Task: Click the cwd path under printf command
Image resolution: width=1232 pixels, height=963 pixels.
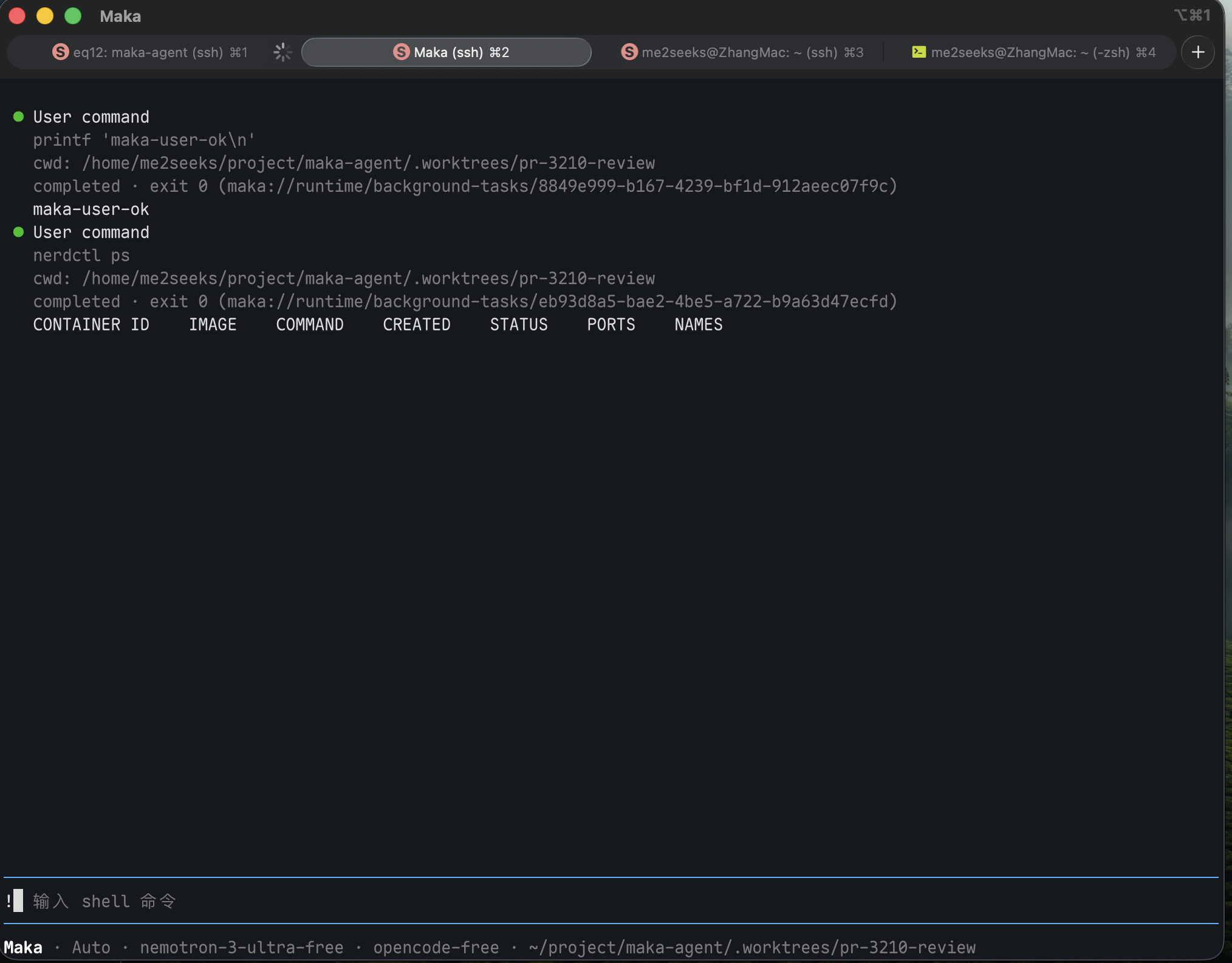Action: coord(368,163)
